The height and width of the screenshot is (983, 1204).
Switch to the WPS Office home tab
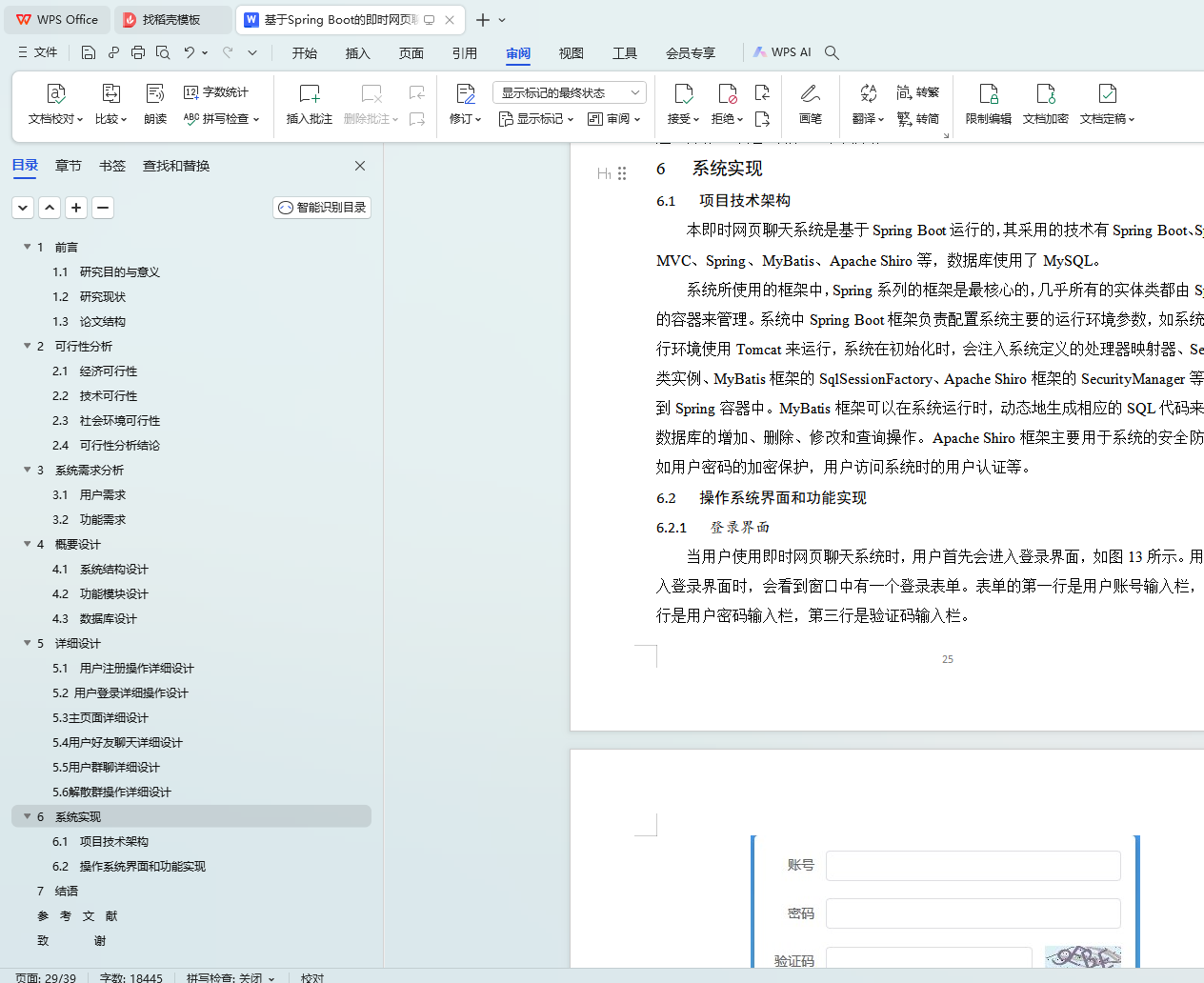click(x=58, y=20)
